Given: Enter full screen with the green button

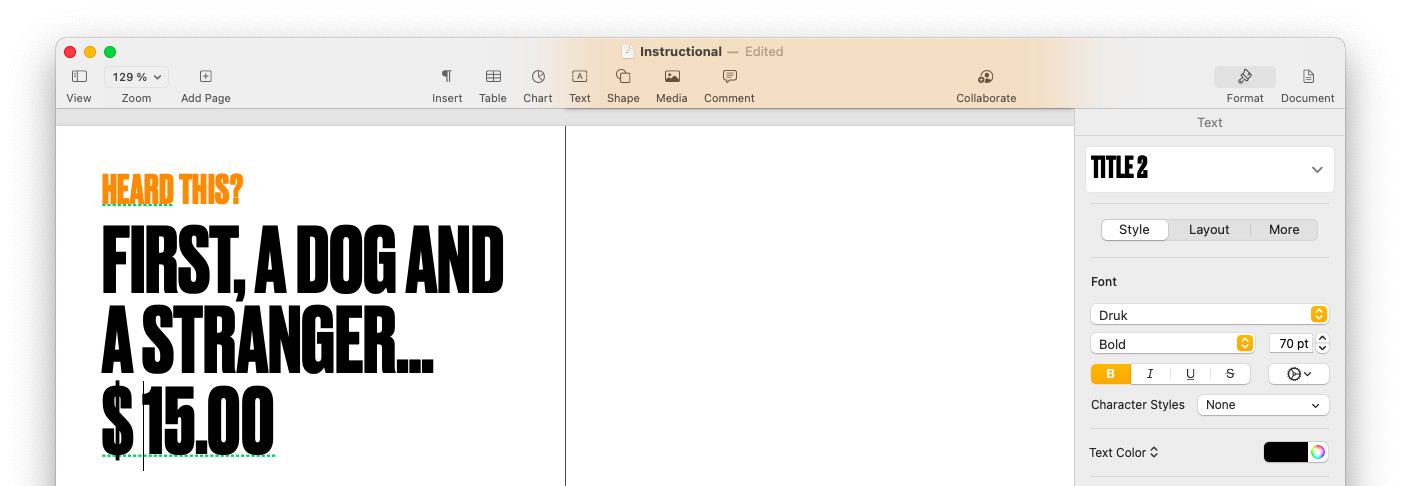Looking at the screenshot, I should [x=110, y=52].
